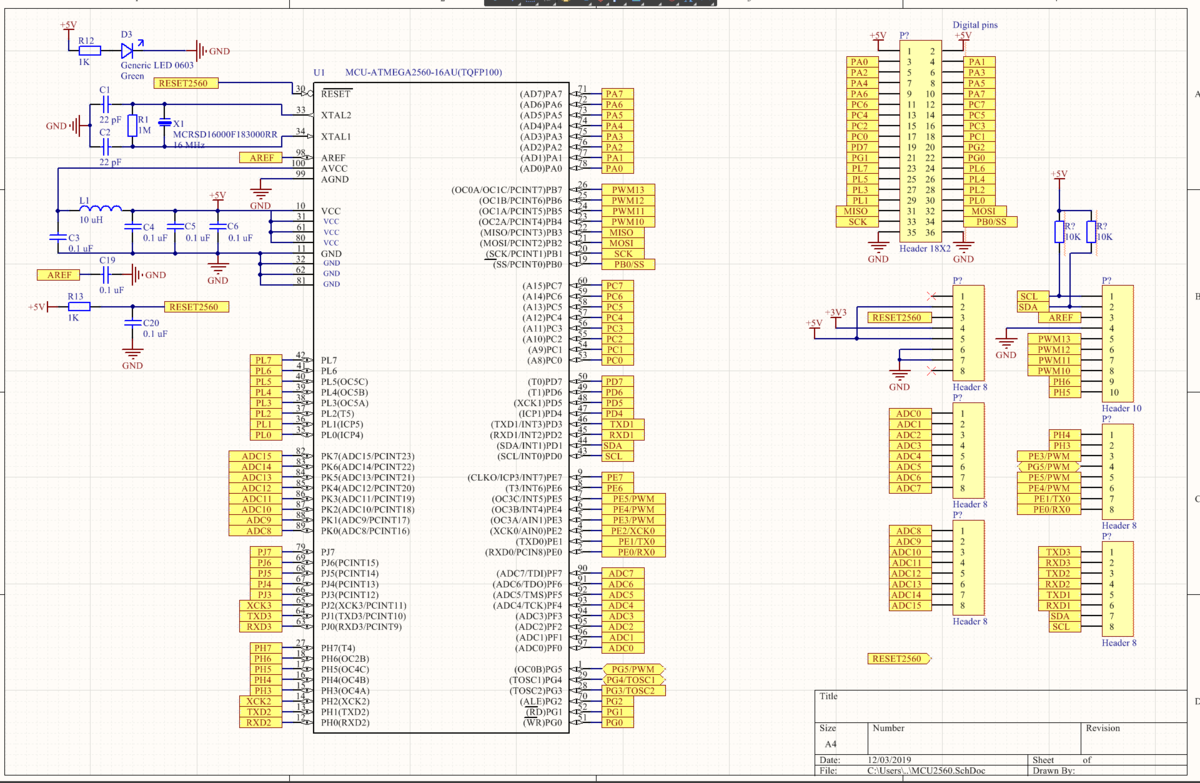Select the L1 10 uH inductor

(100, 210)
